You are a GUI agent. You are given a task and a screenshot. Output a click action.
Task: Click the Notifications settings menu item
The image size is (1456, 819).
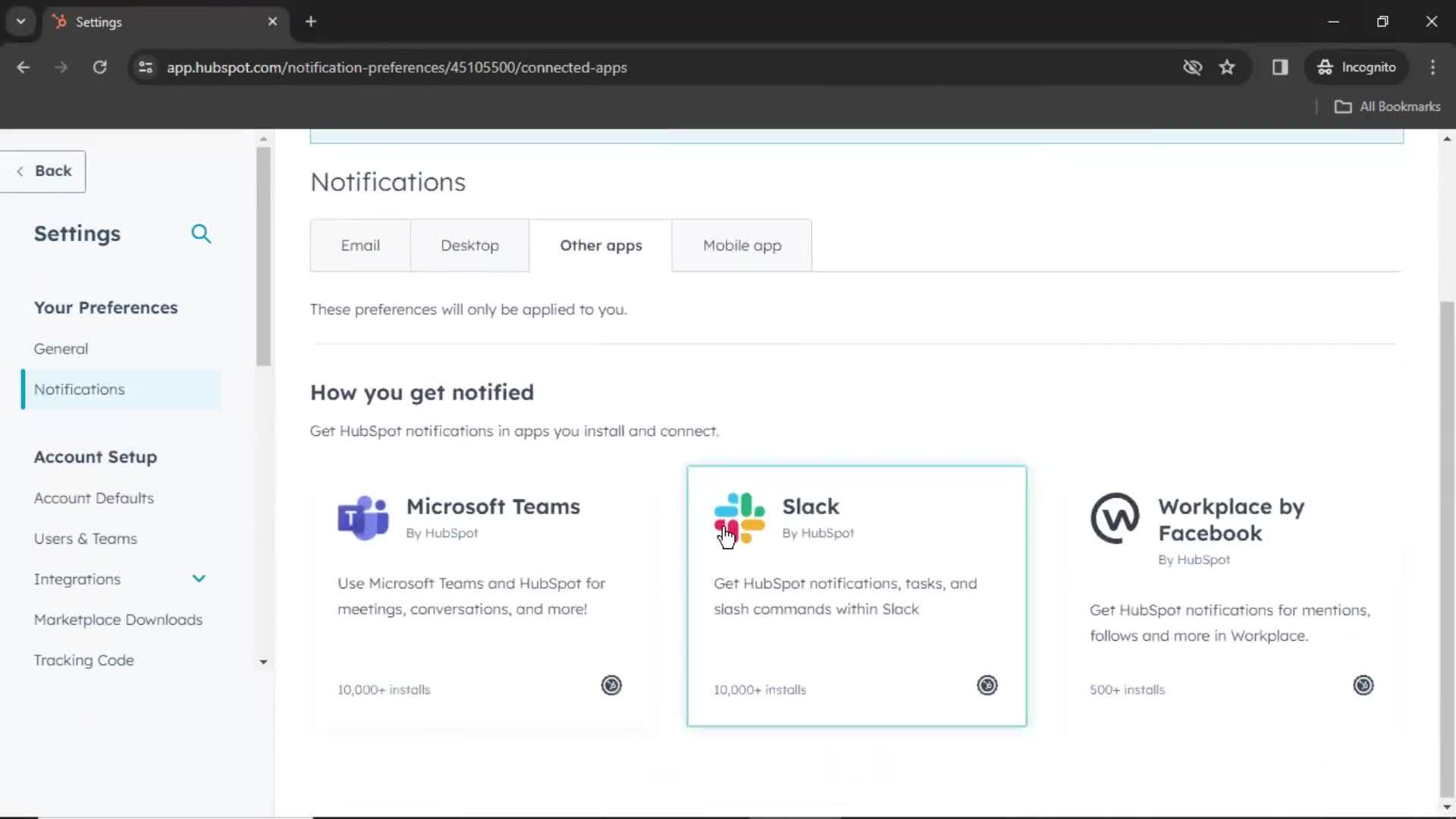[x=79, y=389]
